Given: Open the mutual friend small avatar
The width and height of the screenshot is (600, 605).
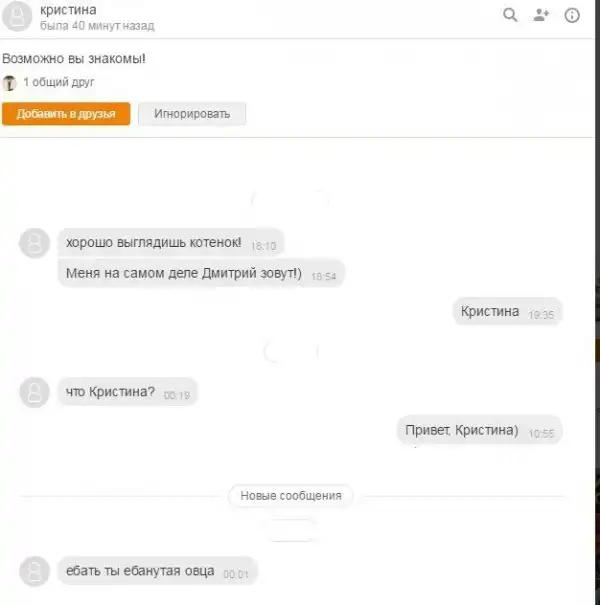Looking at the screenshot, I should [x=9, y=83].
